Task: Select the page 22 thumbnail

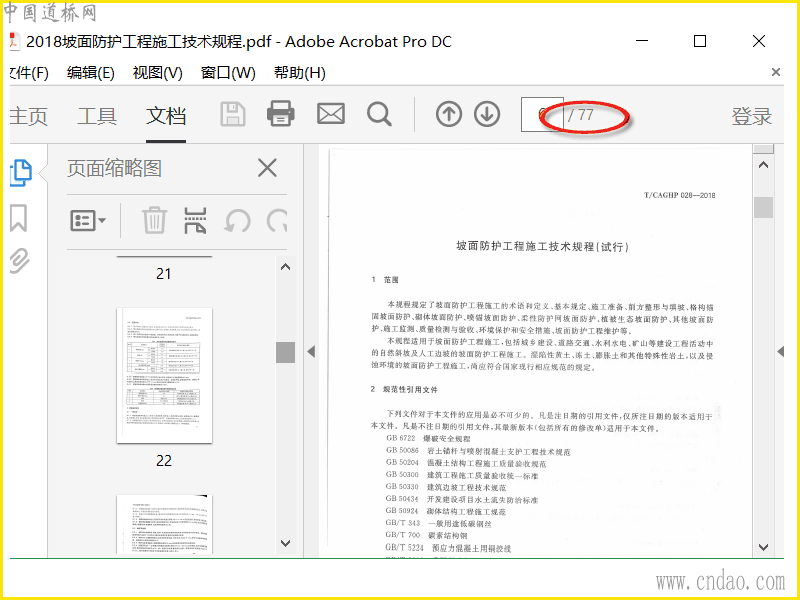Action: click(x=164, y=375)
